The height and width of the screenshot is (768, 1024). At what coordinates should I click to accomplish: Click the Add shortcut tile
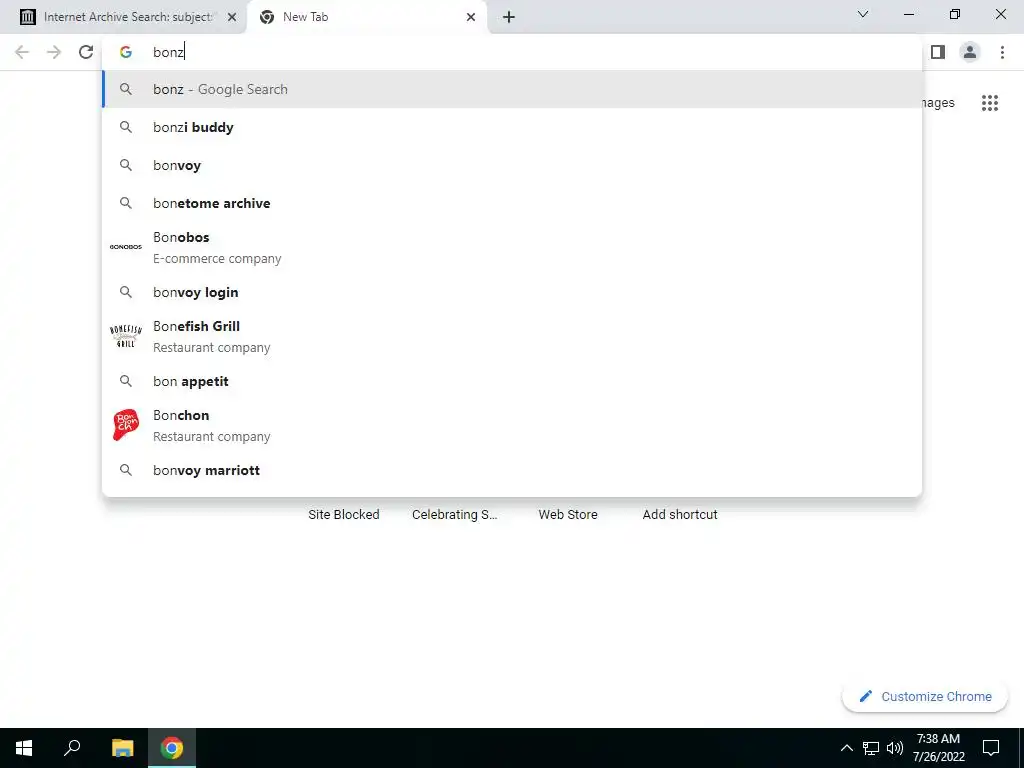[x=680, y=515]
